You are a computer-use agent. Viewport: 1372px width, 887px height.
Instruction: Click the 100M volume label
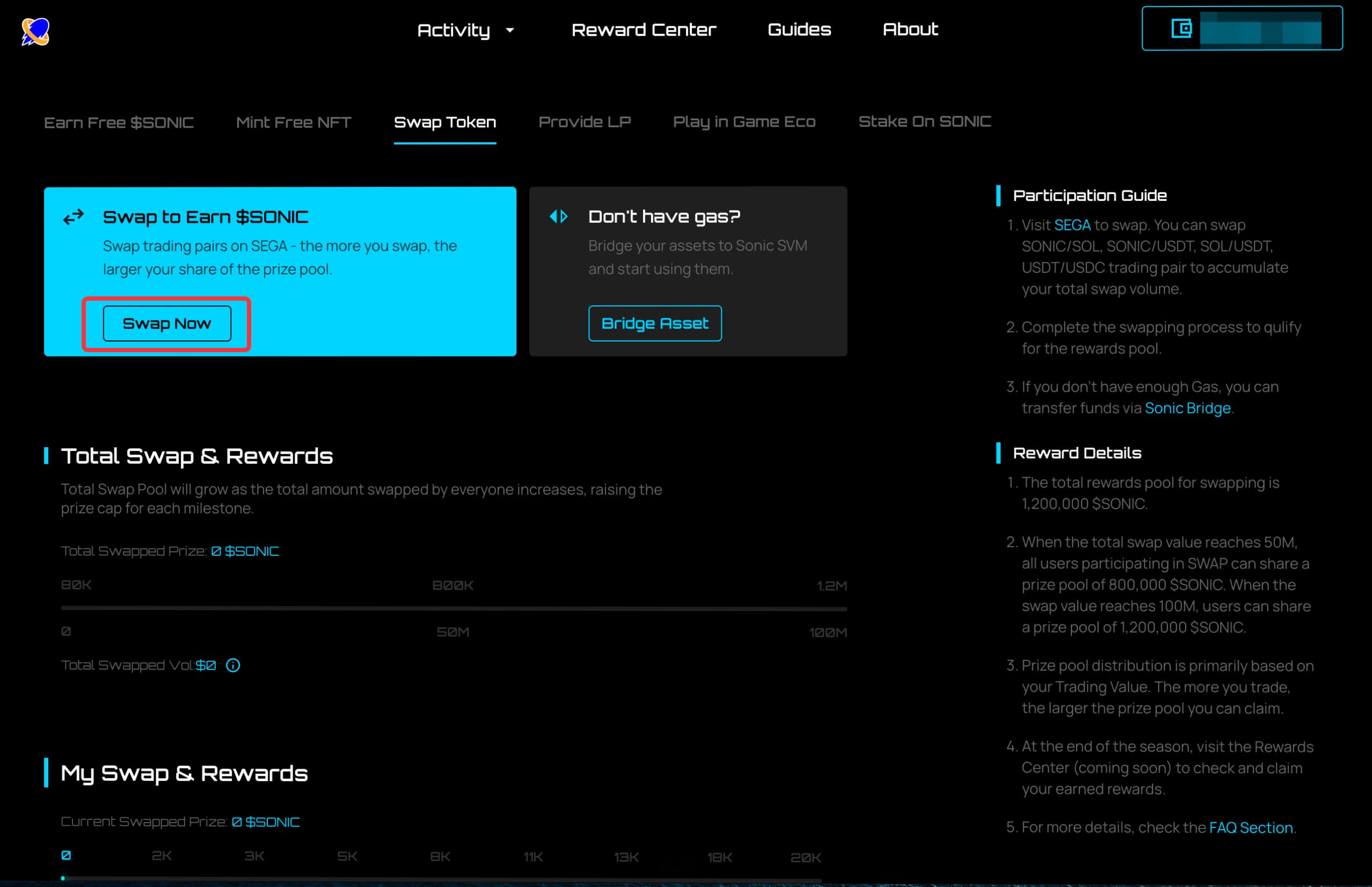tap(828, 632)
